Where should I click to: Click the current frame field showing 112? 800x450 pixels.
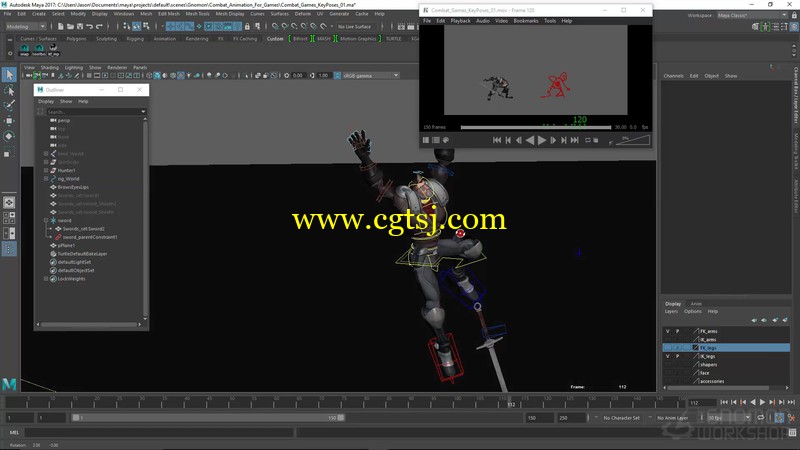click(x=702, y=403)
